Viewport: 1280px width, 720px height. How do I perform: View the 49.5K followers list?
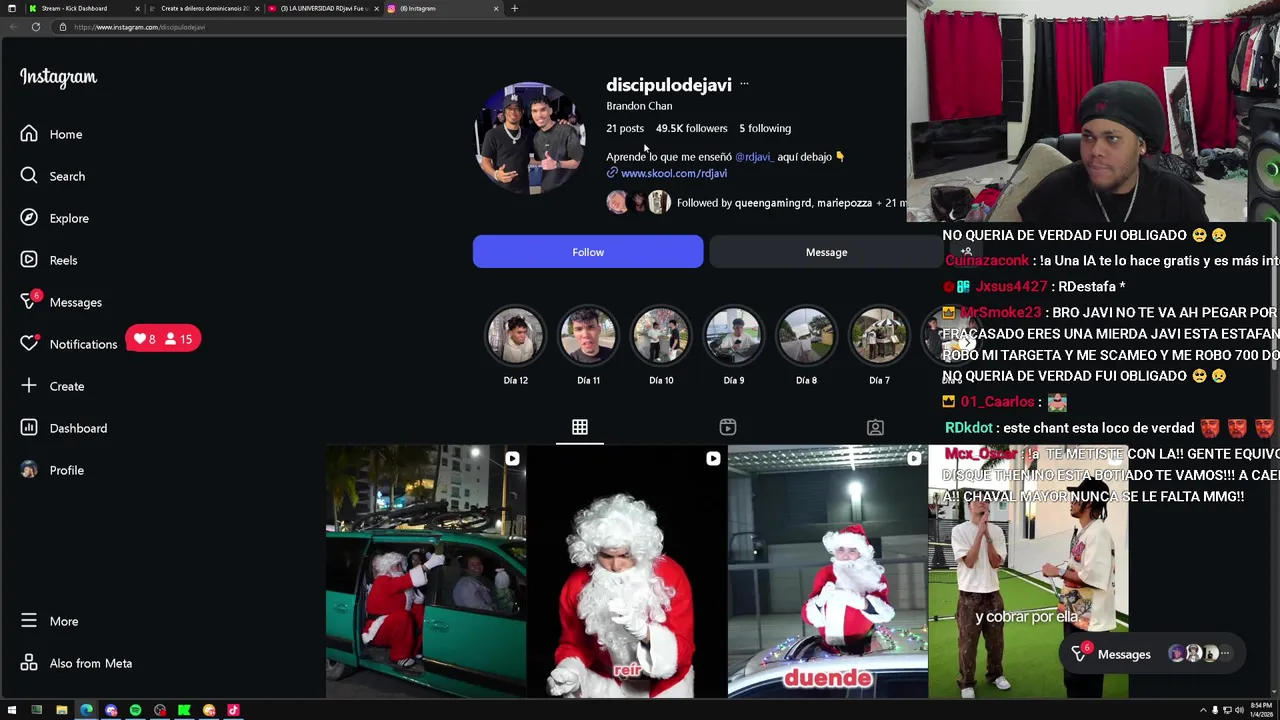(691, 128)
